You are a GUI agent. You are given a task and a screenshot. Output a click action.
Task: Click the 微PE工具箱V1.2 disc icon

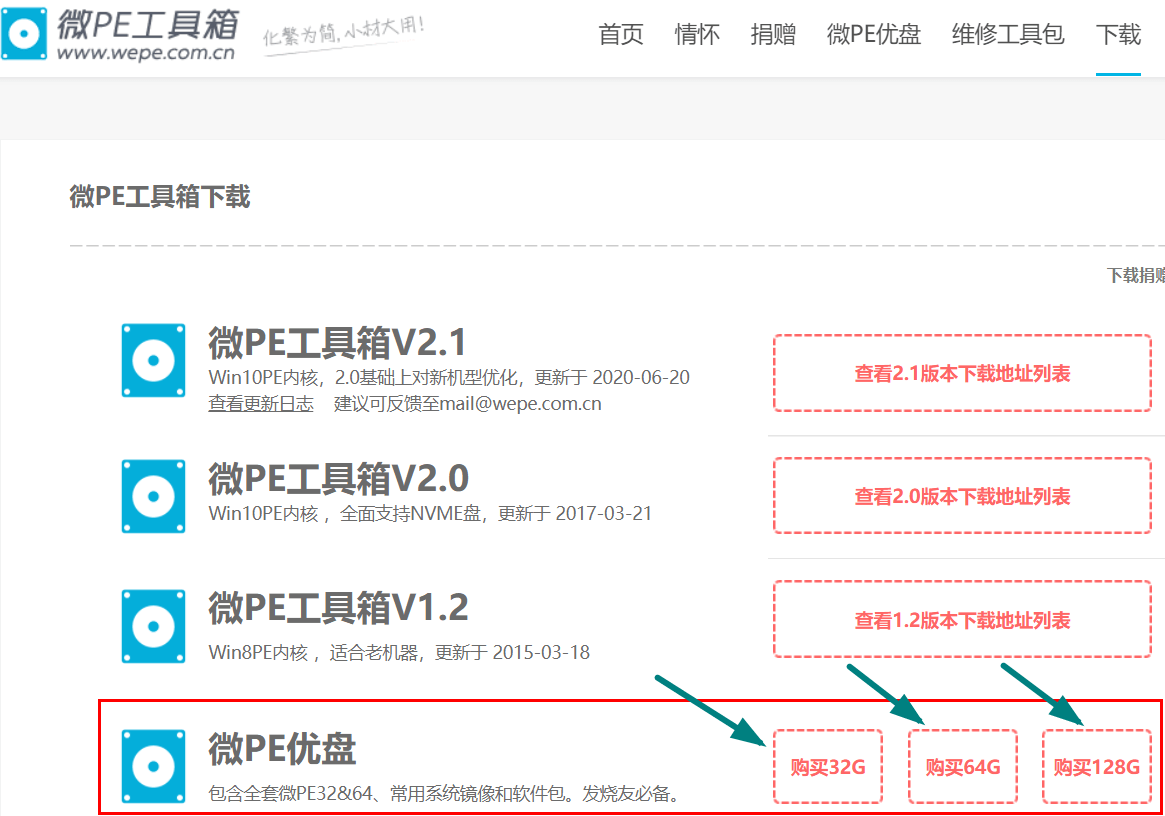153,626
